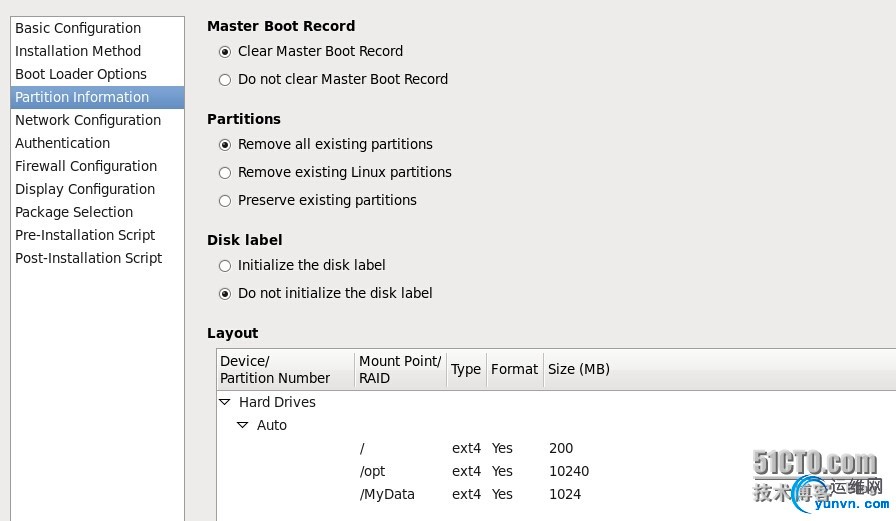Choose Do not clear Master Boot Record
This screenshot has height=521, width=896.
[225, 80]
